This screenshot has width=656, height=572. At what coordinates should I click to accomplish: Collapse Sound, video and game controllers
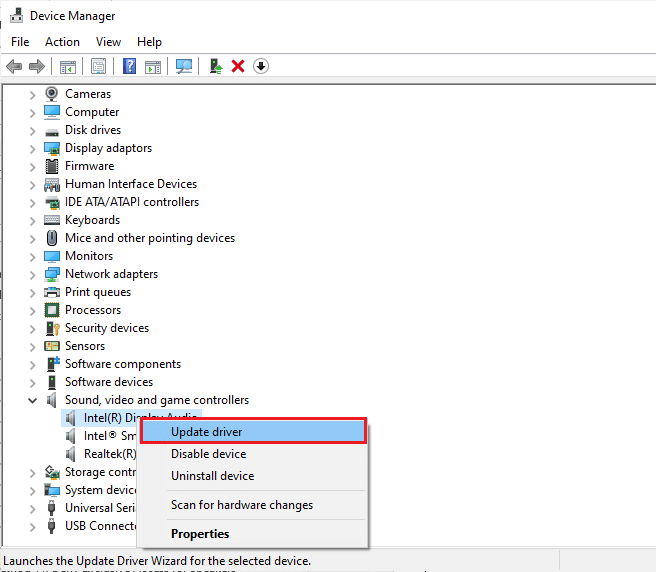click(x=33, y=400)
